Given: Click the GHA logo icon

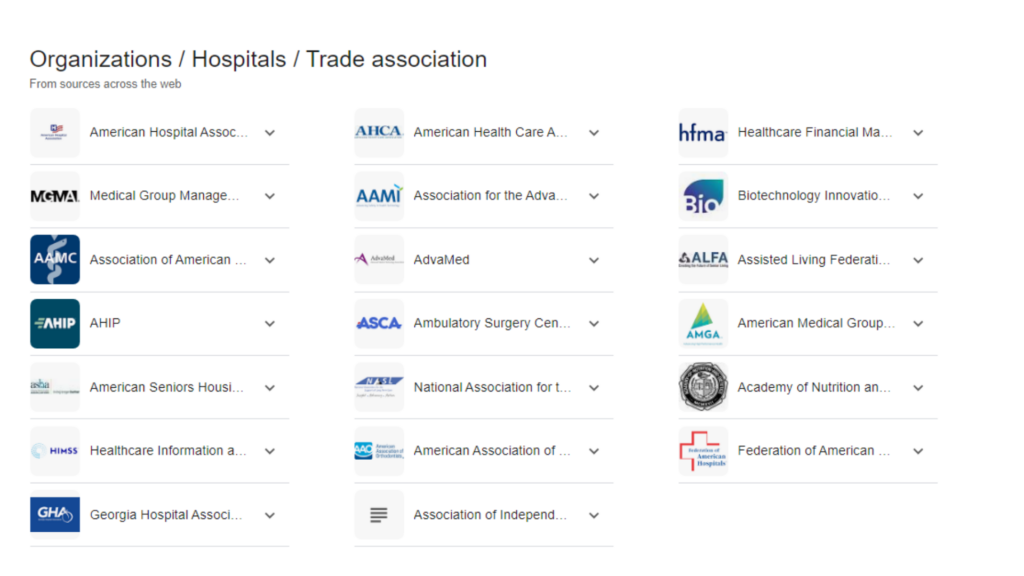Looking at the screenshot, I should tap(55, 514).
